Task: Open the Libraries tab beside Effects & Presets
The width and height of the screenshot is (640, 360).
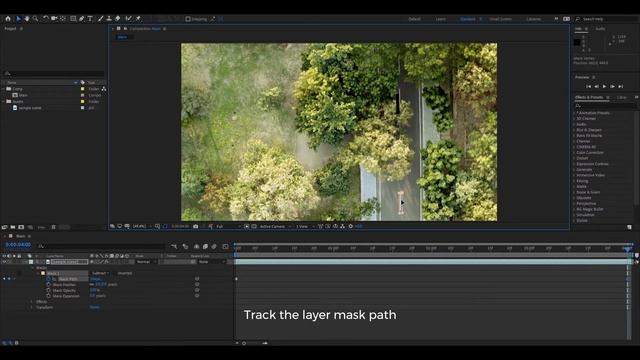Action: [x=622, y=98]
